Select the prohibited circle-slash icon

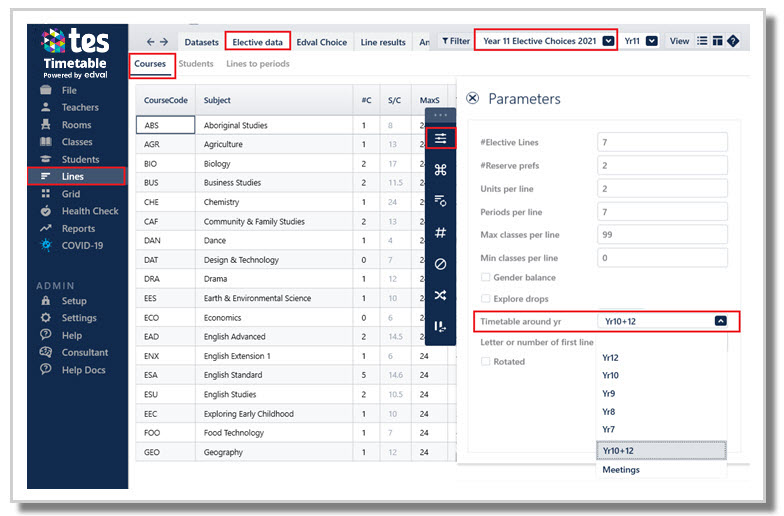point(440,264)
